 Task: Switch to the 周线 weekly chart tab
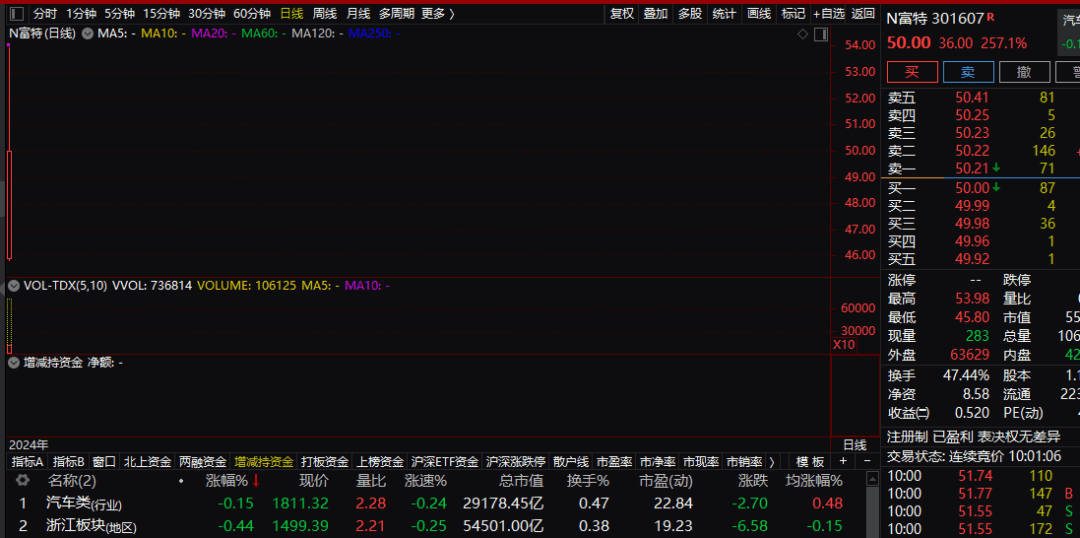325,14
